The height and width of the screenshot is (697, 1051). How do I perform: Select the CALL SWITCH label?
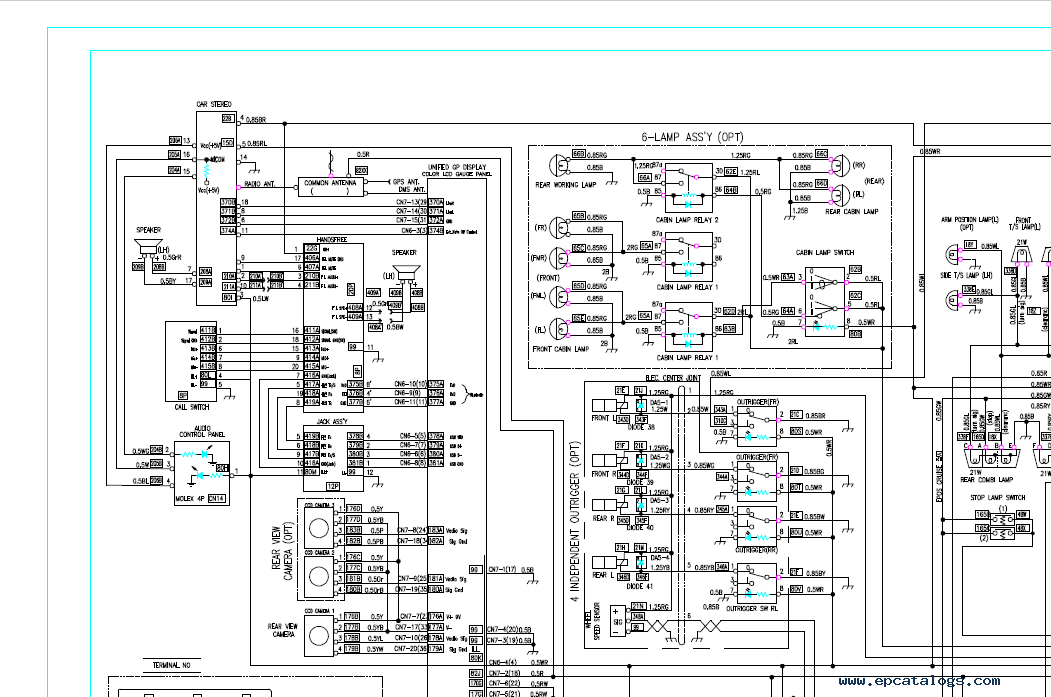click(192, 407)
